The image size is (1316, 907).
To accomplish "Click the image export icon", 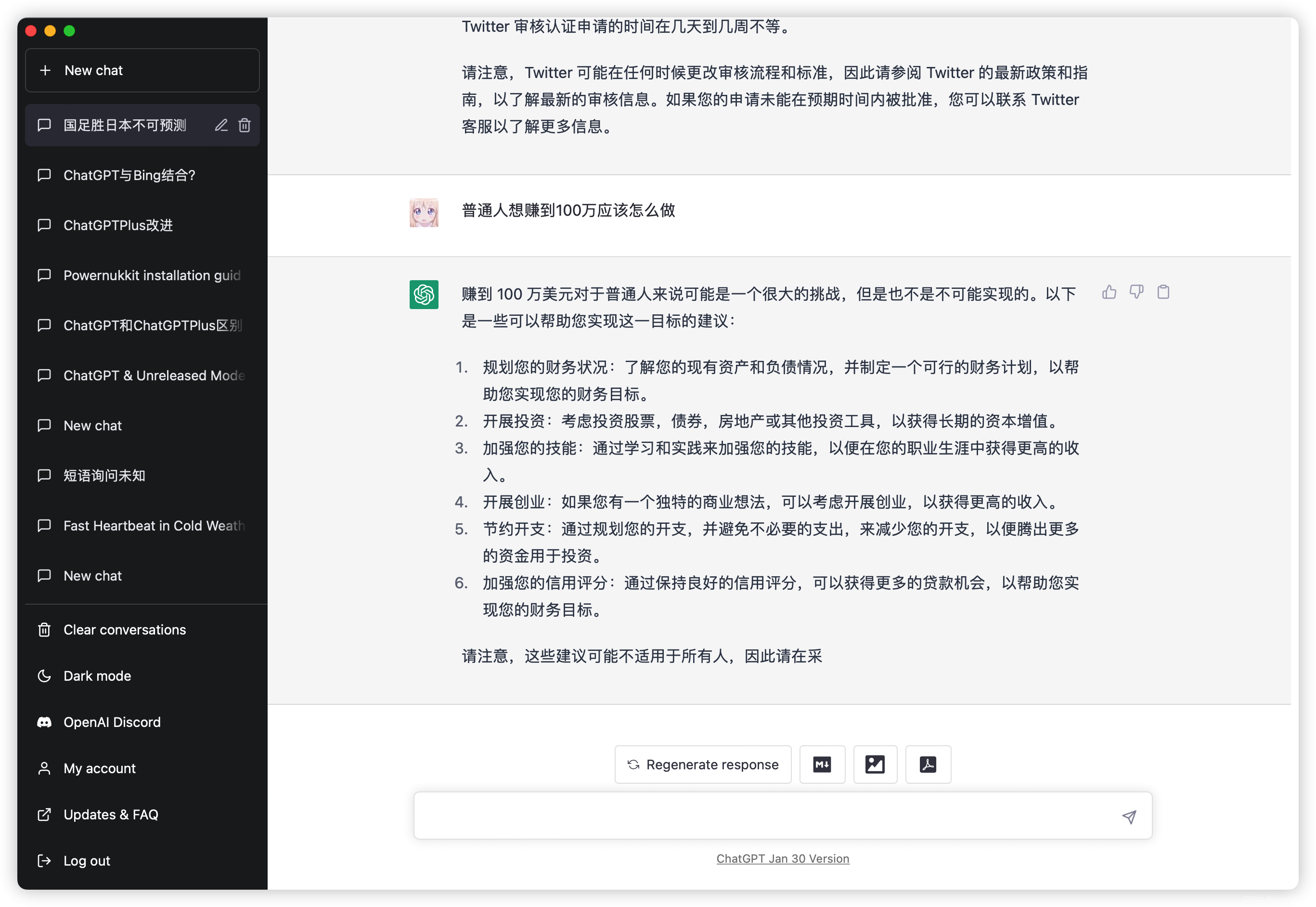I will pyautogui.click(x=874, y=764).
